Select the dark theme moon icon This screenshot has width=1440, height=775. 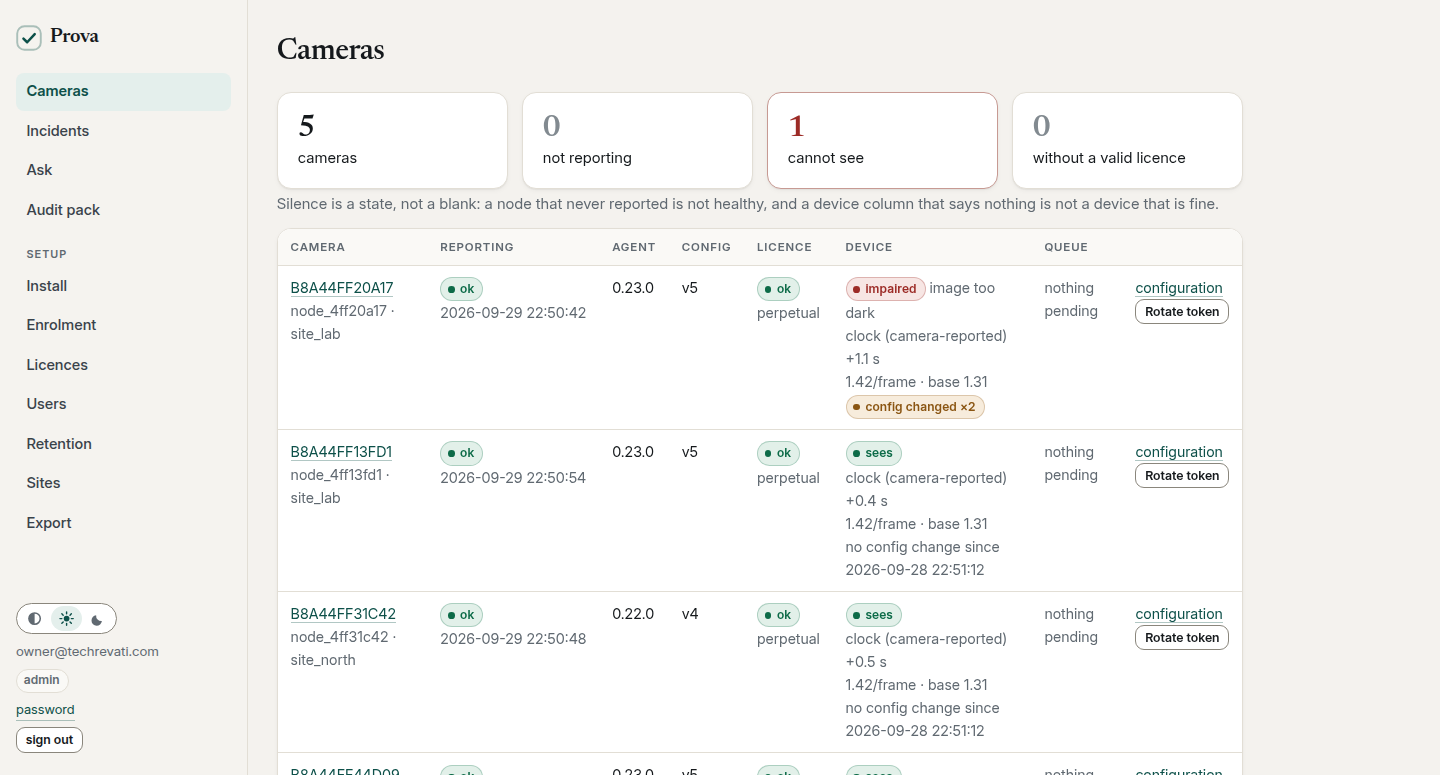[97, 619]
